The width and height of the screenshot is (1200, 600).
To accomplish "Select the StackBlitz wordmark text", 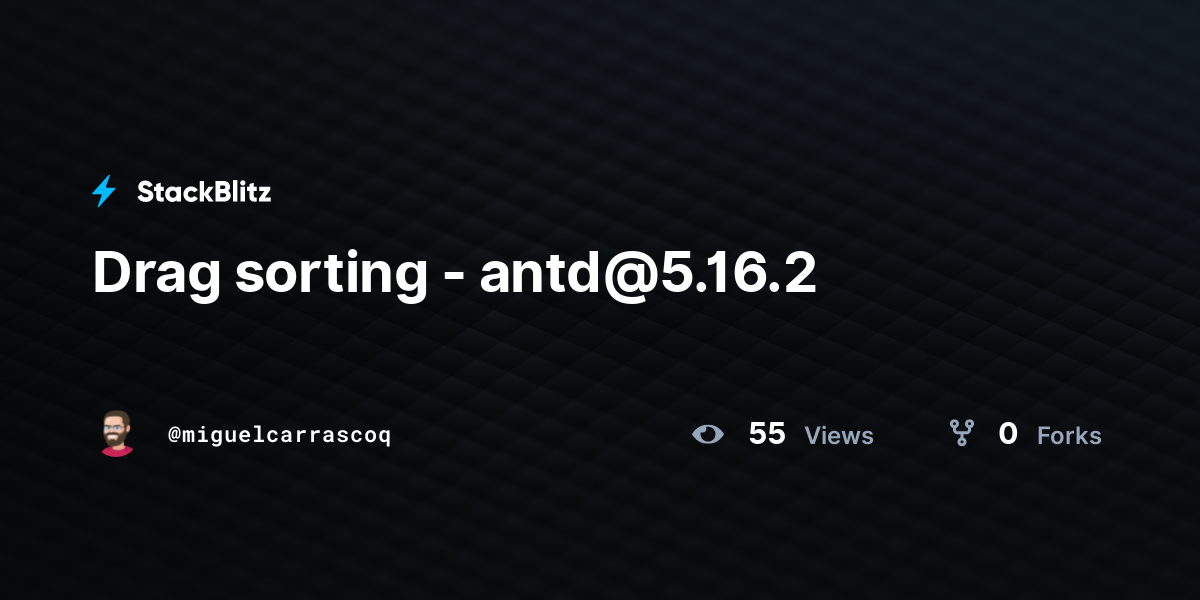I will (204, 192).
